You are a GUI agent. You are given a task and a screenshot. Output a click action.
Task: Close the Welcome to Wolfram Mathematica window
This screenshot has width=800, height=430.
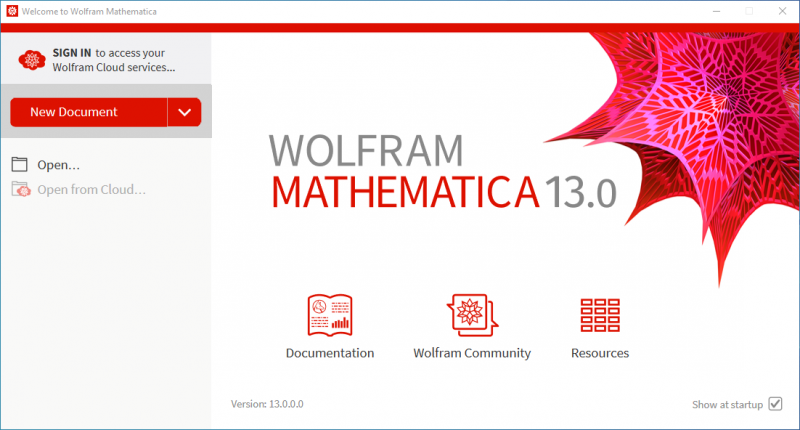[782, 11]
